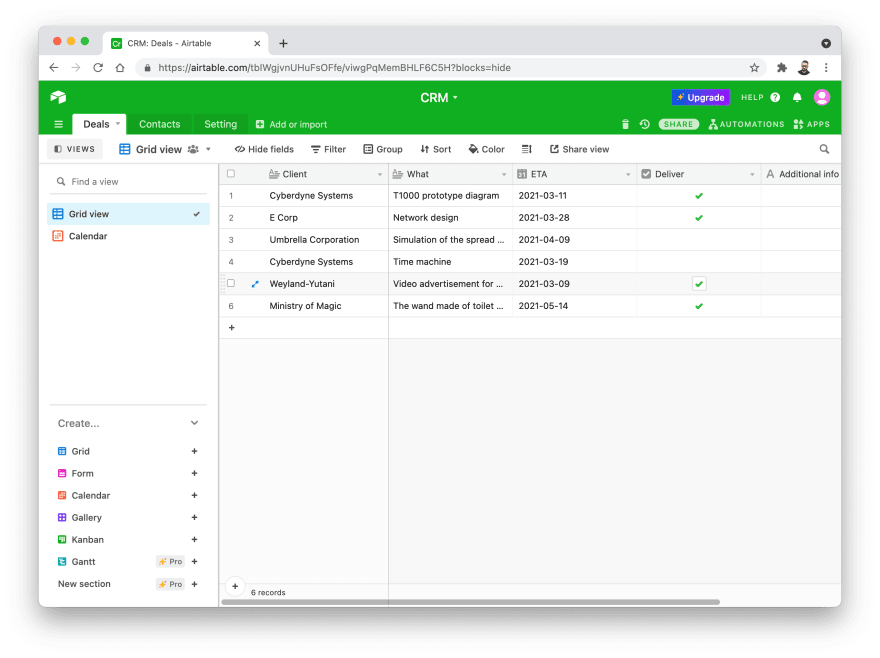Toggle the VIEWS sidebar button
This screenshot has width=880, height=658.
point(75,149)
